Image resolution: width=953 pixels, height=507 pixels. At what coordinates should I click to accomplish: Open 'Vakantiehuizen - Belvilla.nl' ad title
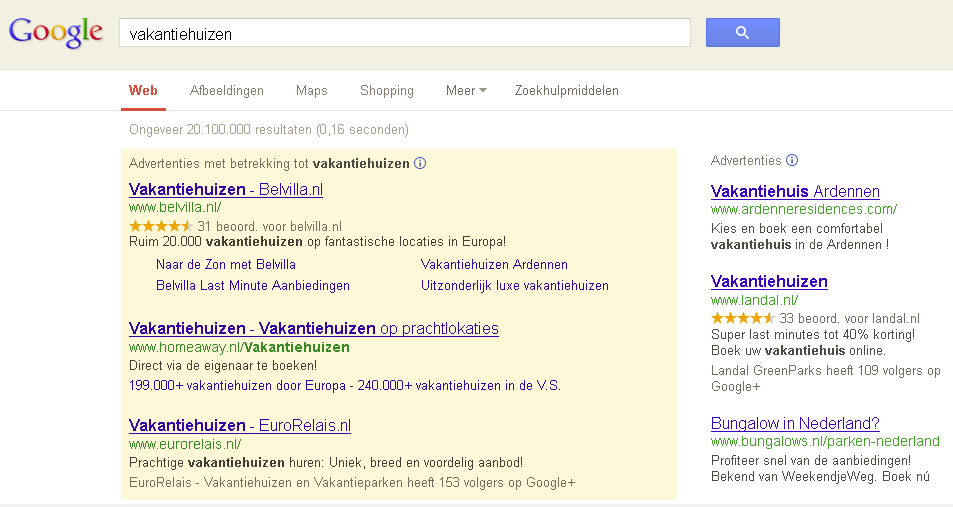coord(226,189)
